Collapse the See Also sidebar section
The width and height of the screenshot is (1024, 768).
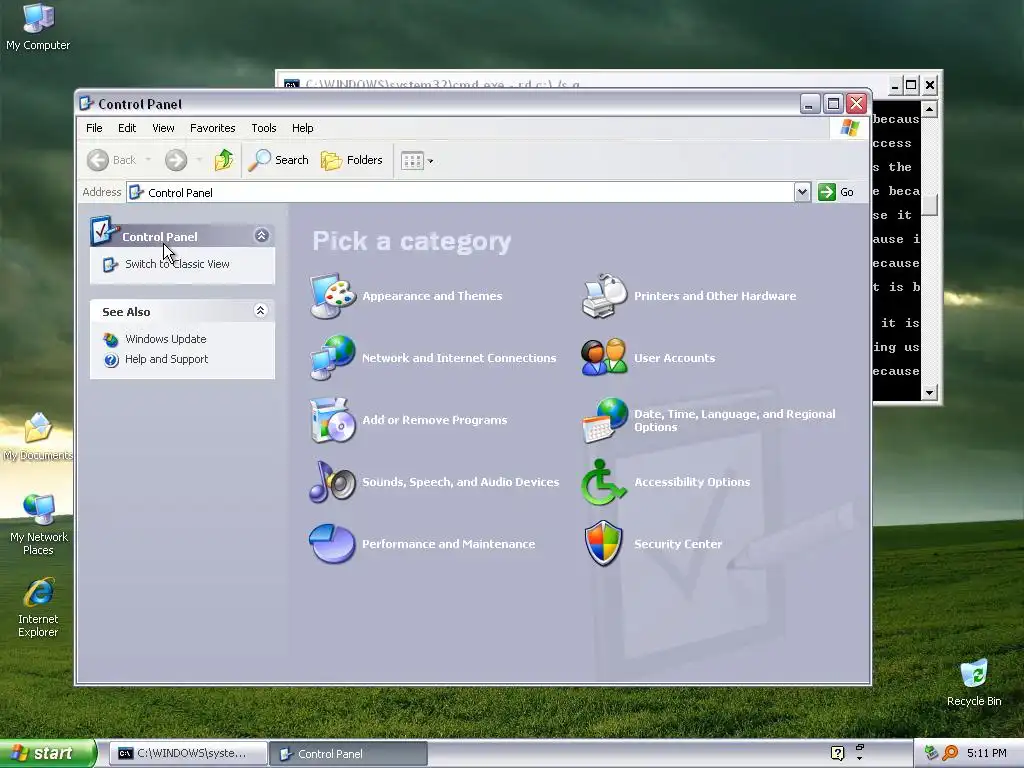[x=261, y=311]
